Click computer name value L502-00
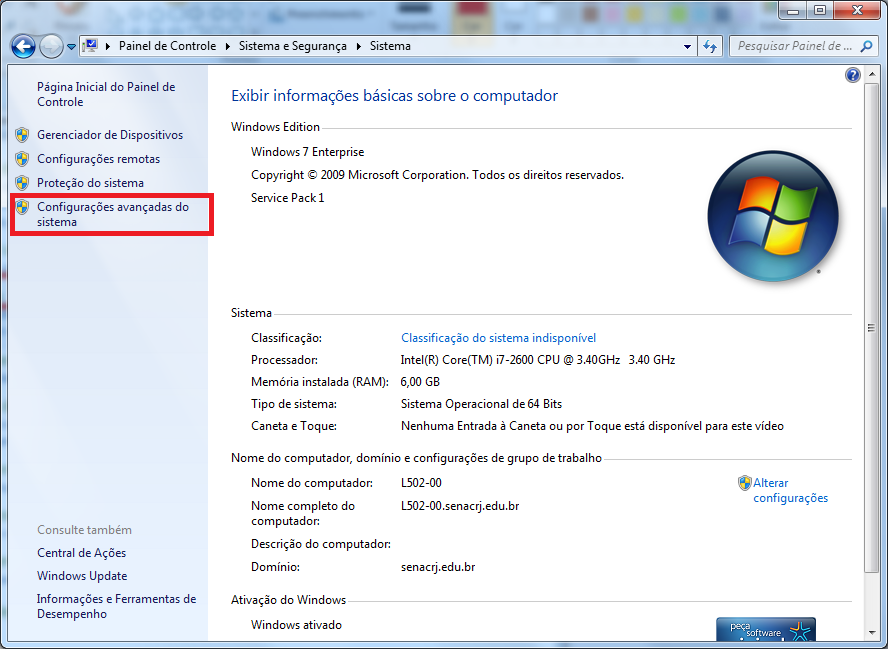888x649 pixels. click(x=421, y=483)
